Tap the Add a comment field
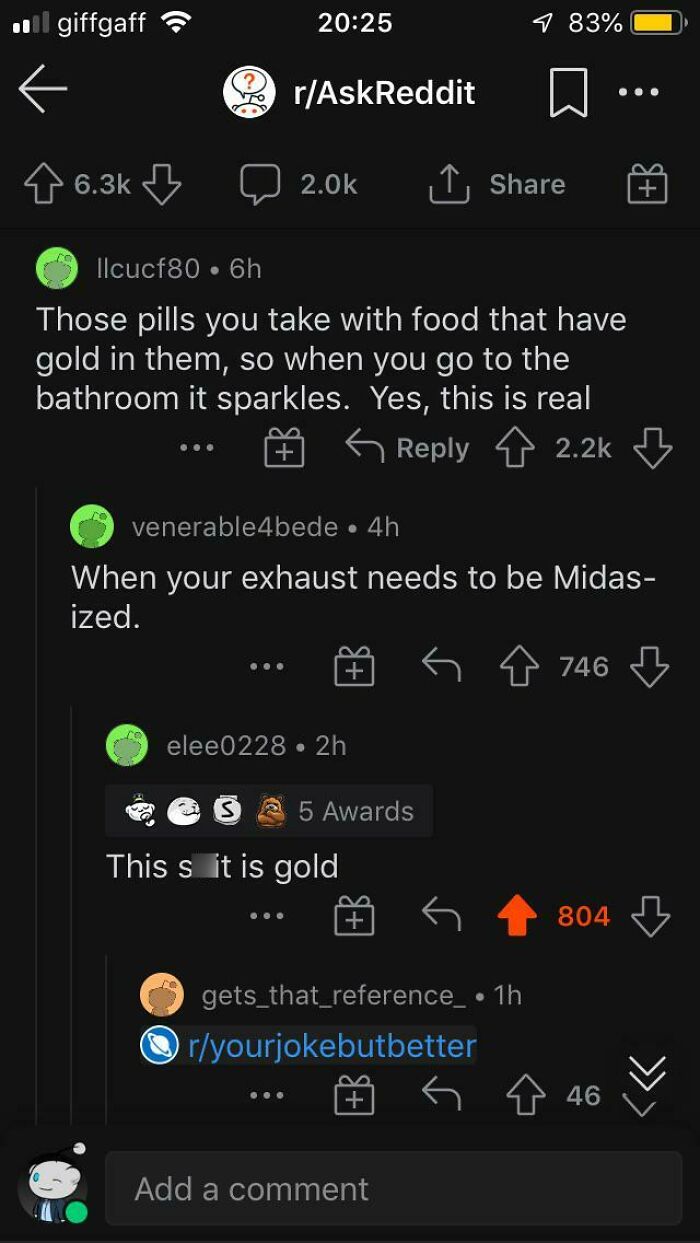Screen dimensions: 700x1243 (x=390, y=1188)
